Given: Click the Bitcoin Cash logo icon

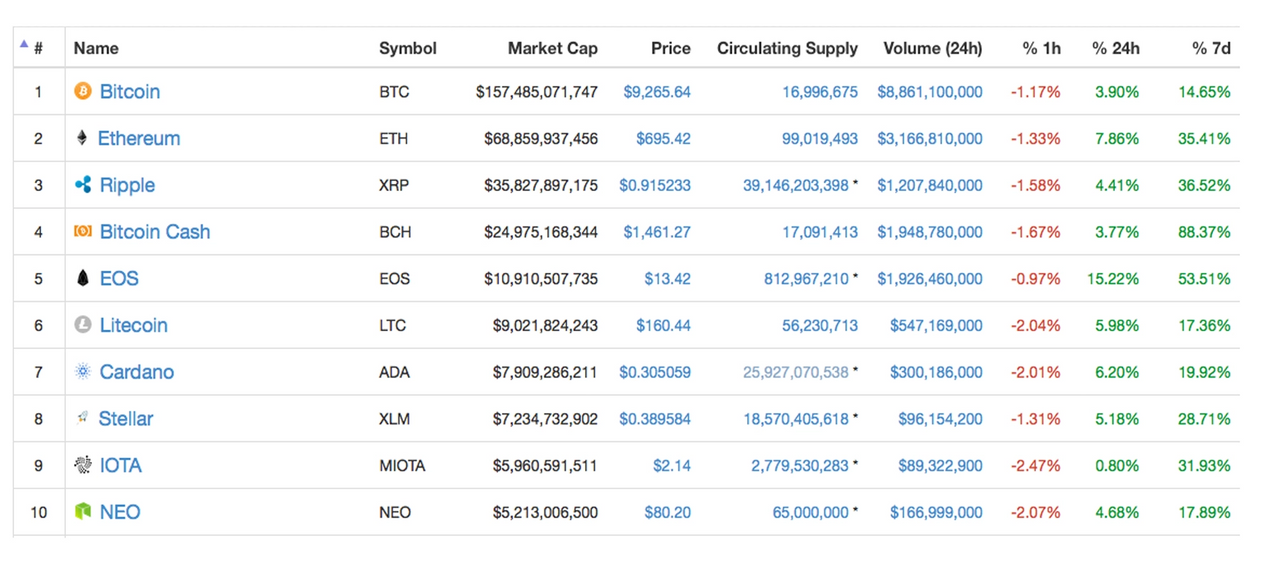Looking at the screenshot, I should (x=83, y=232).
